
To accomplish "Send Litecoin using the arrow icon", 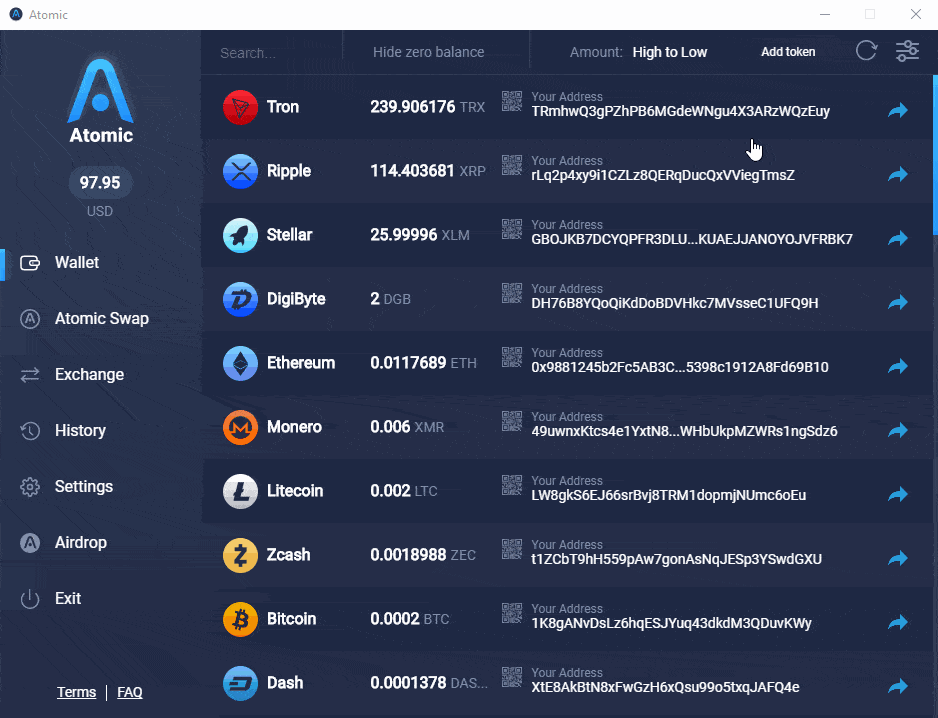I will point(898,494).
